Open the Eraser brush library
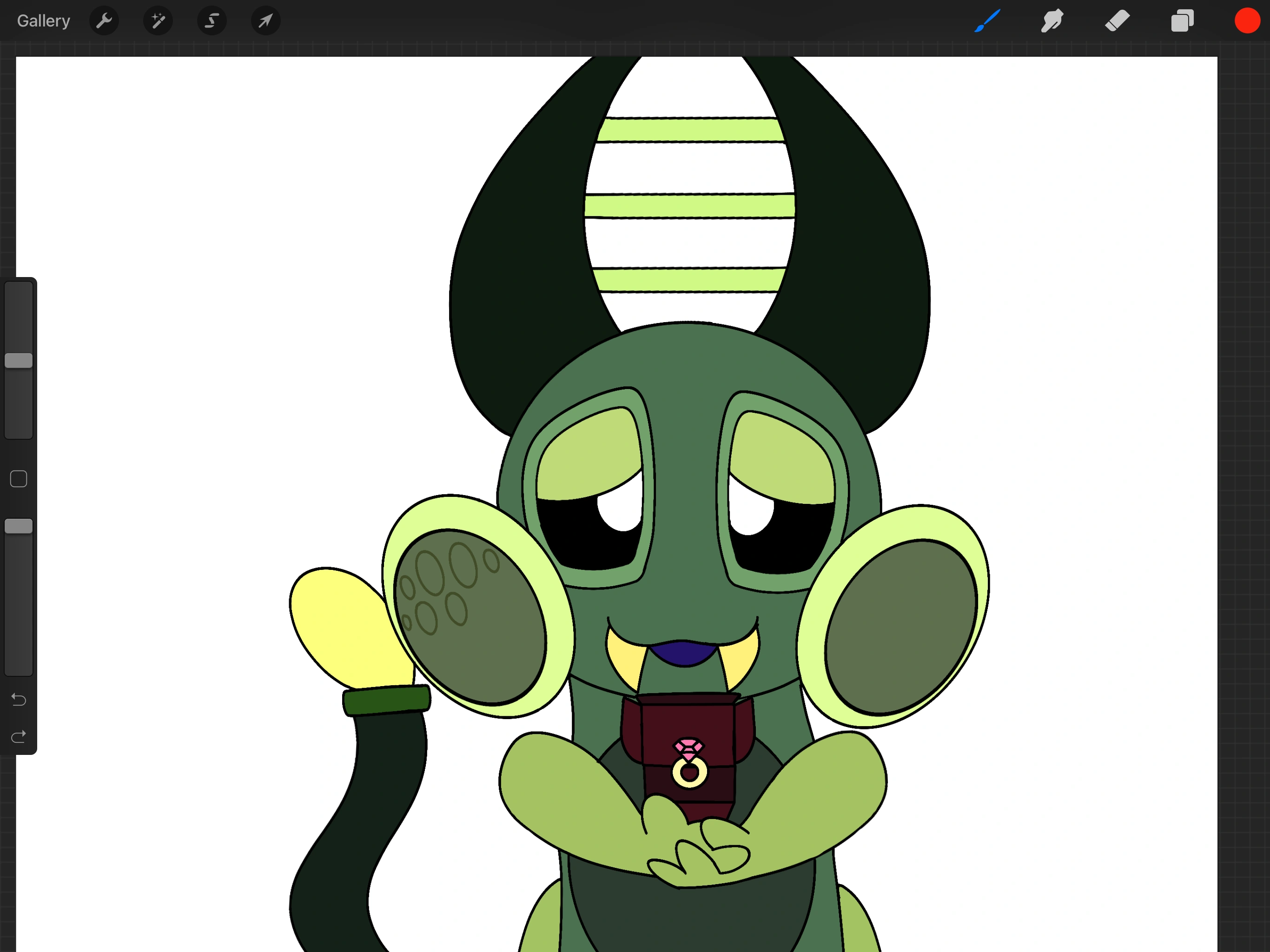1270x952 pixels. (x=1117, y=20)
